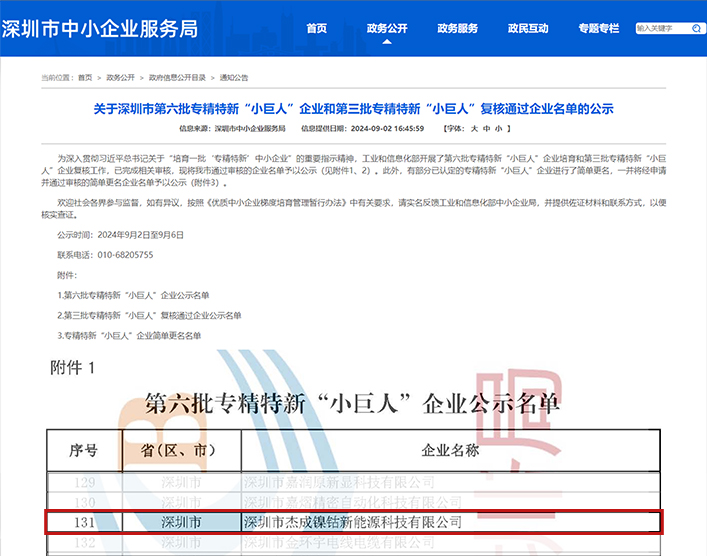Select the publicity period 2024年9月2日至9月6日 text

(x=141, y=235)
